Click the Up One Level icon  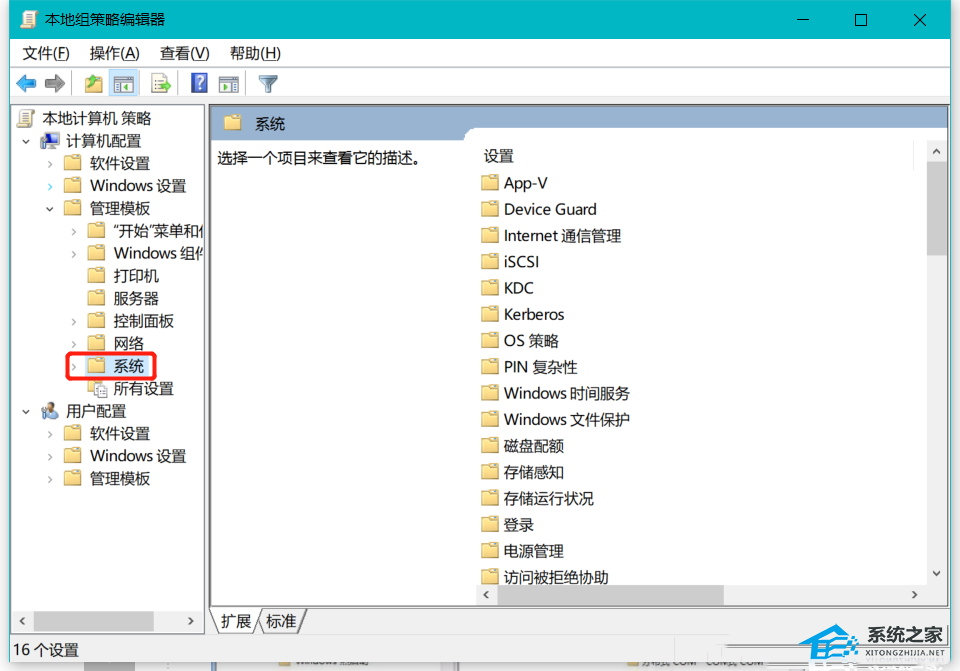(92, 83)
